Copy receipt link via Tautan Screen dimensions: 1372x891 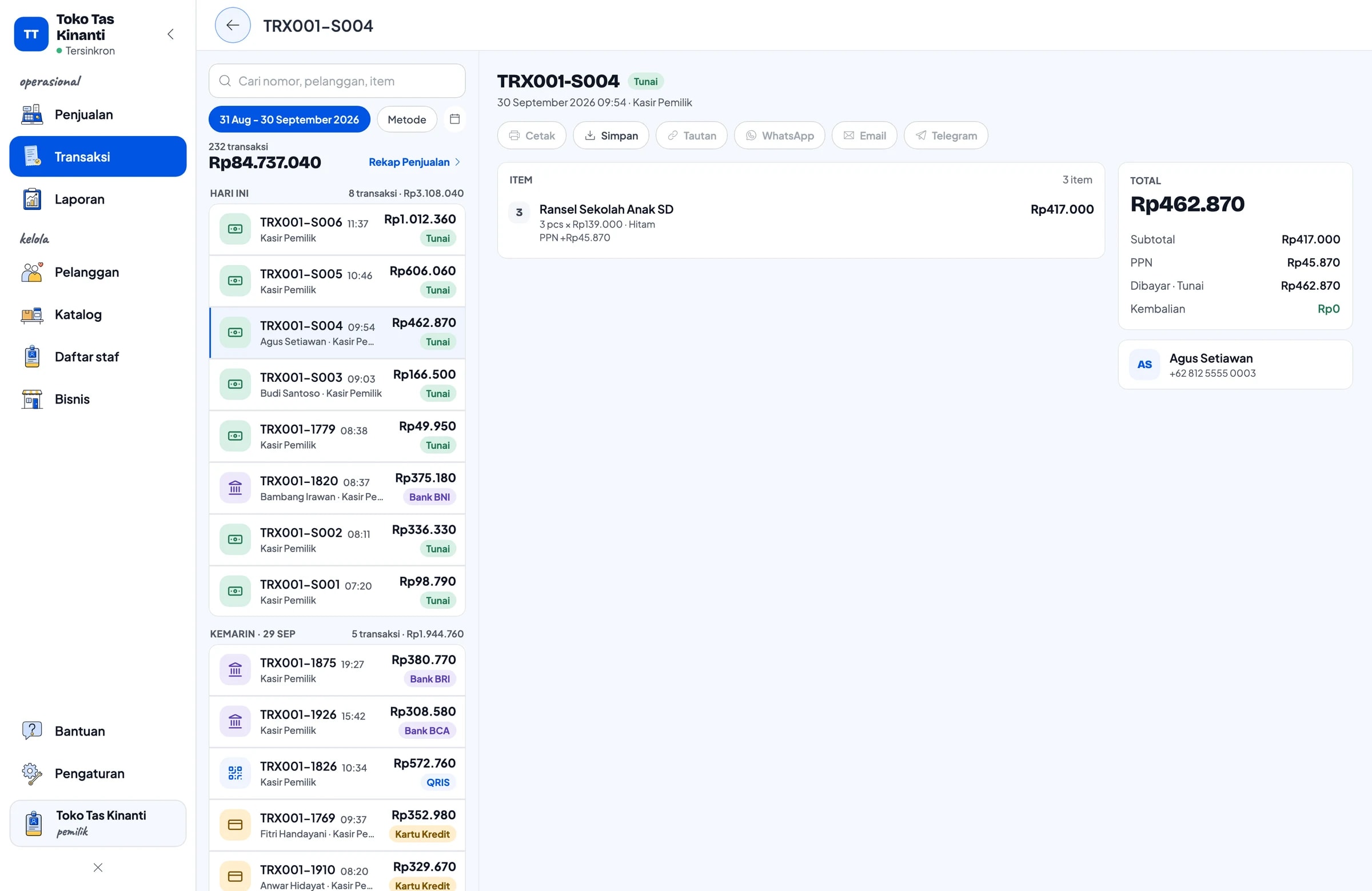tap(691, 135)
